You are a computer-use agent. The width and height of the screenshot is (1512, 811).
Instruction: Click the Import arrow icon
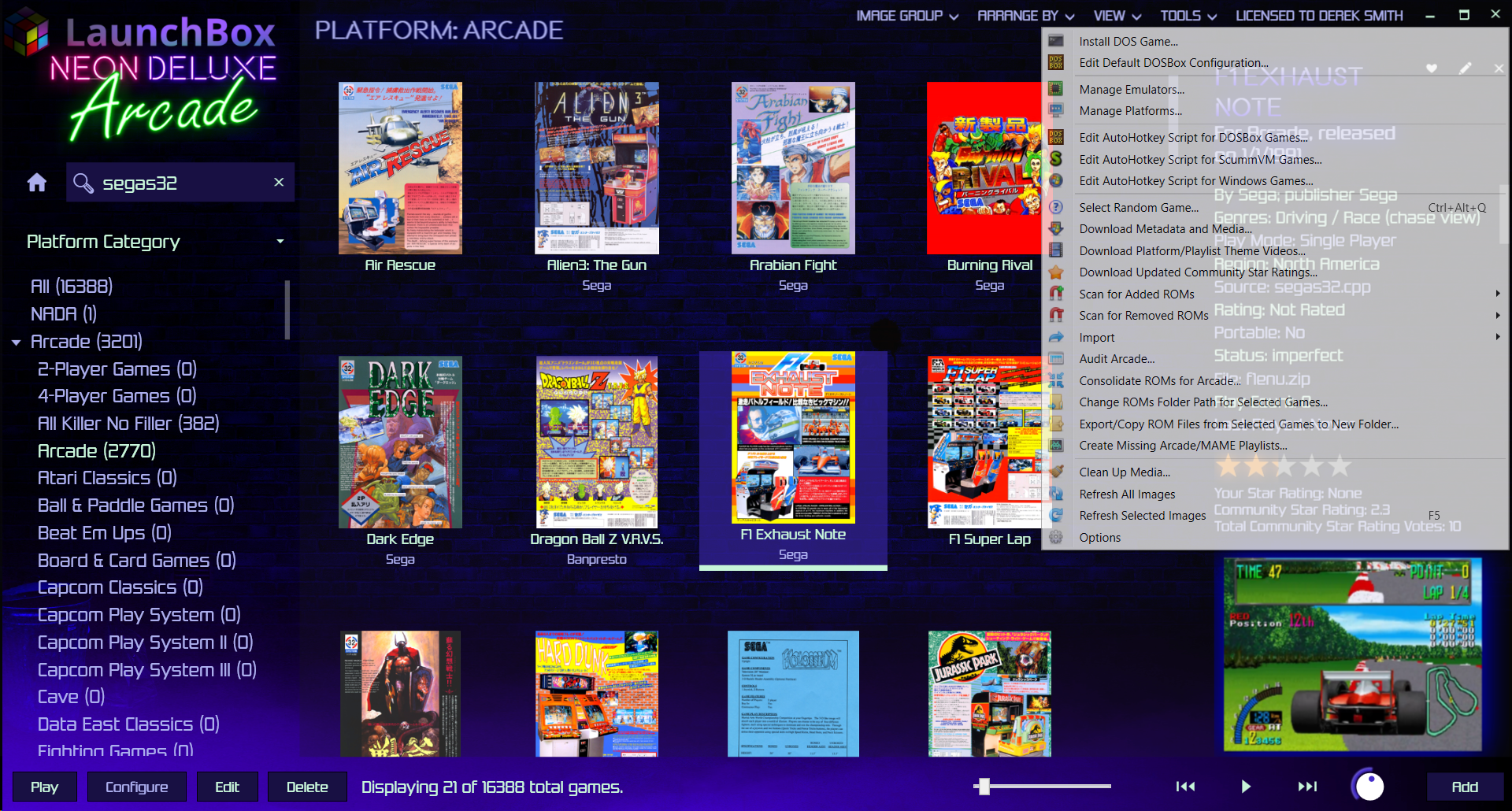click(x=1056, y=337)
